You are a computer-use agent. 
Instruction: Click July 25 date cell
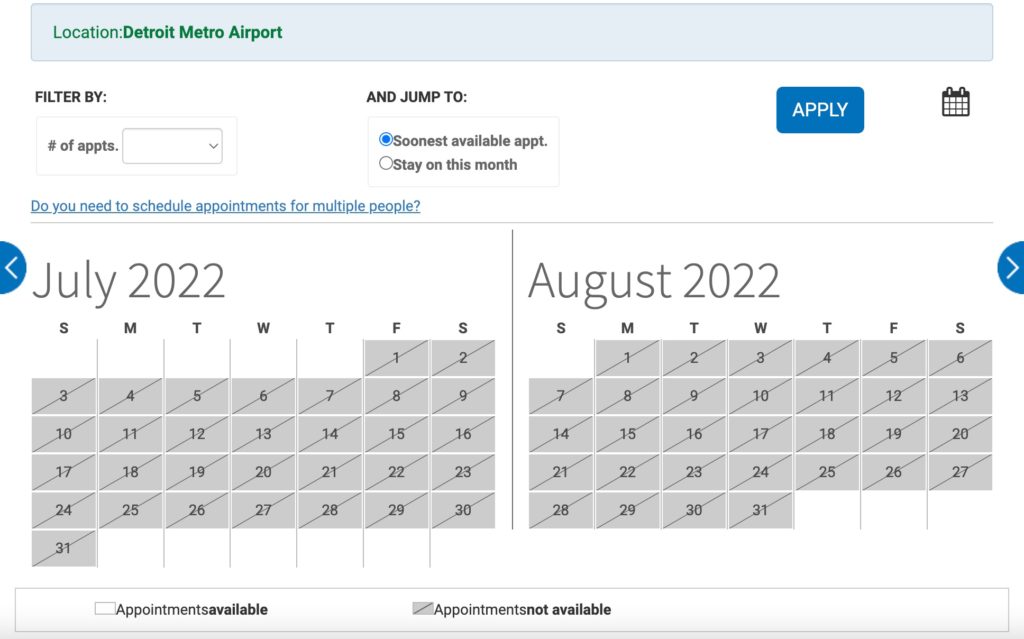pyautogui.click(x=131, y=510)
